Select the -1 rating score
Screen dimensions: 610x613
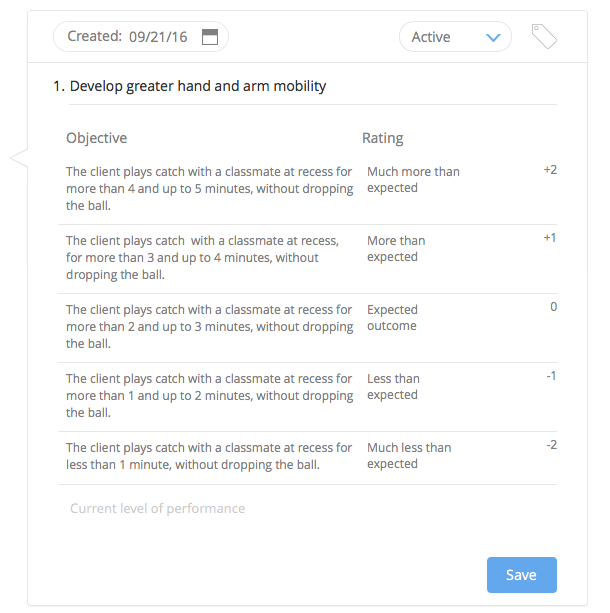coord(551,376)
